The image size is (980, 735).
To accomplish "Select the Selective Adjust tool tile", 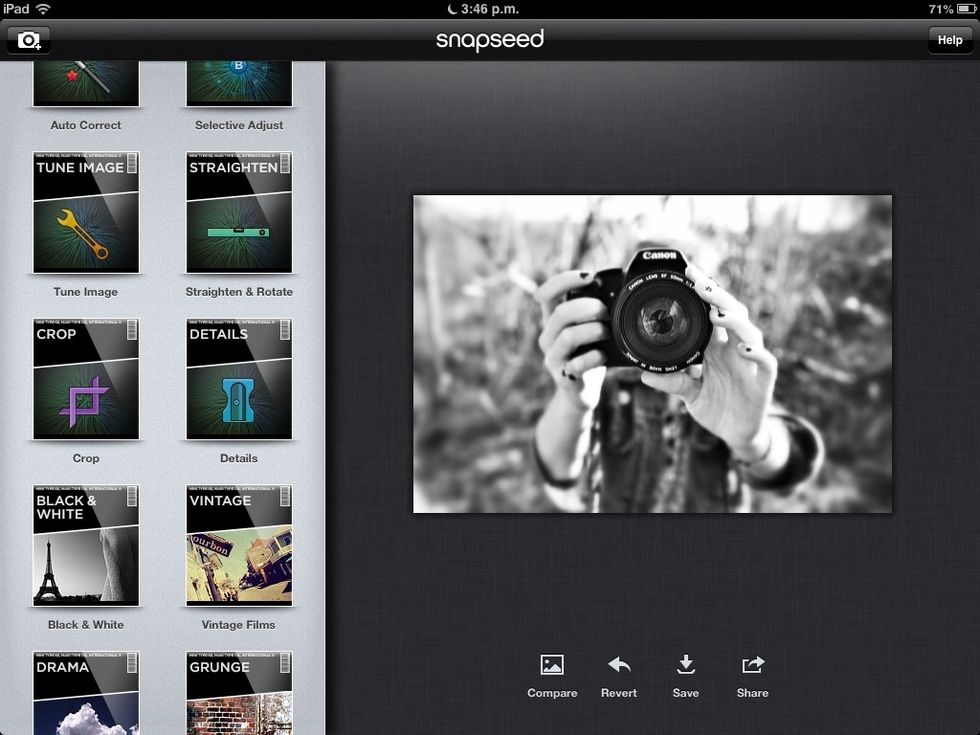I will tap(239, 83).
